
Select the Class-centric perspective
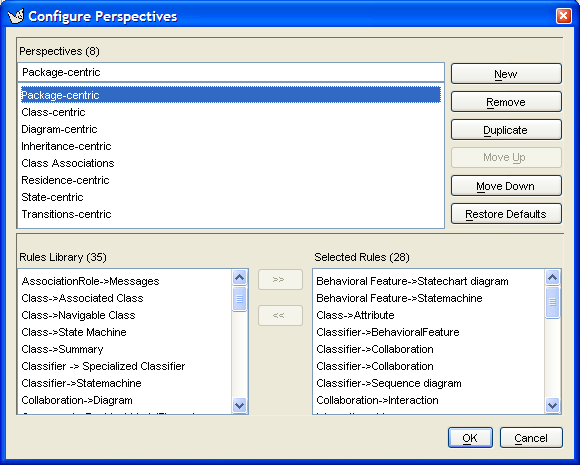231,112
